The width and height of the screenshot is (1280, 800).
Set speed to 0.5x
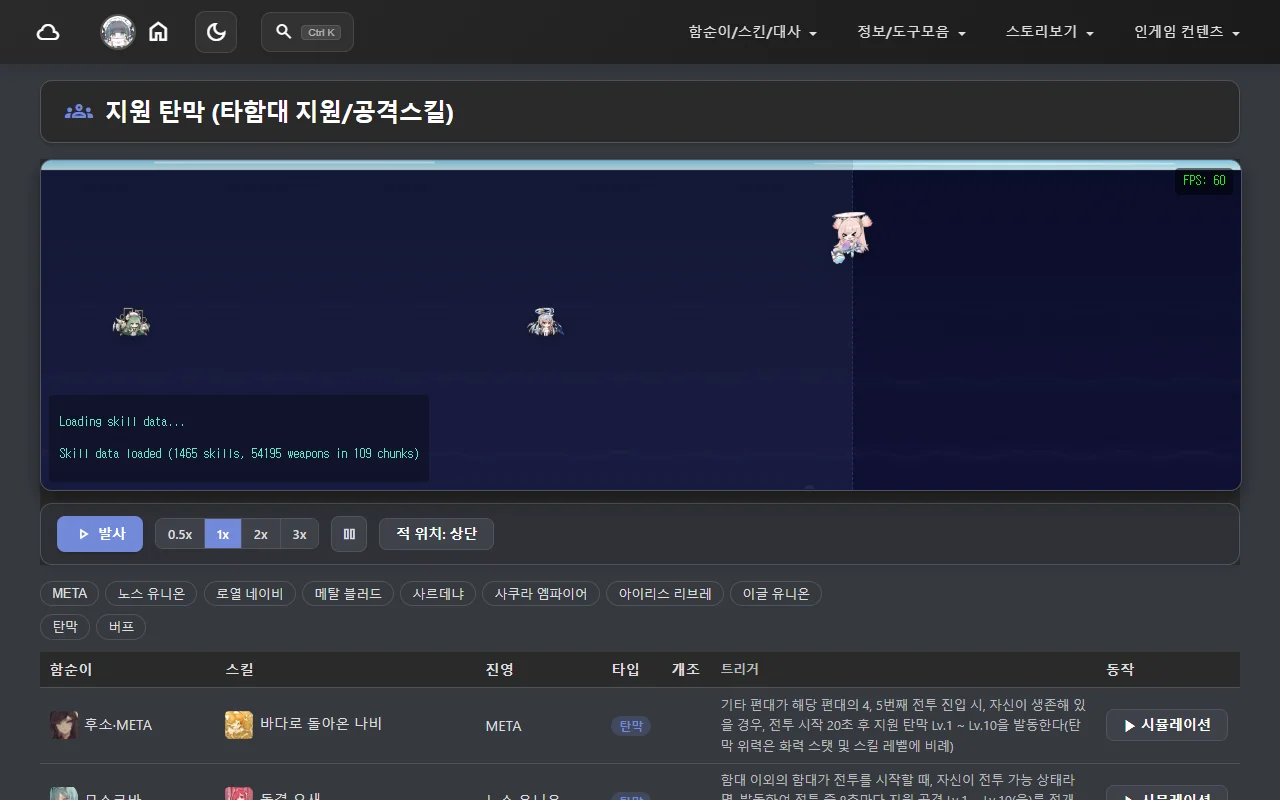(x=180, y=534)
